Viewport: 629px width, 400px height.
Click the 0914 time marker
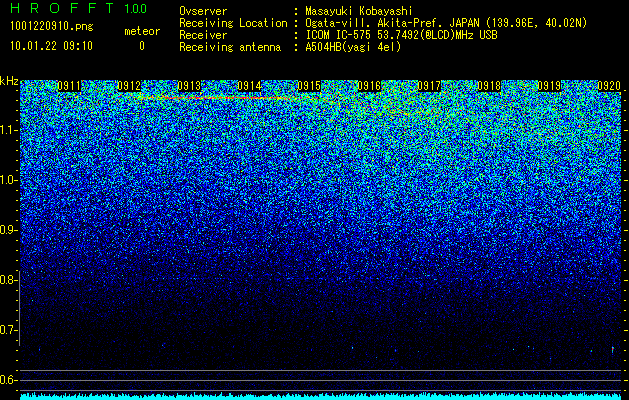coord(250,86)
